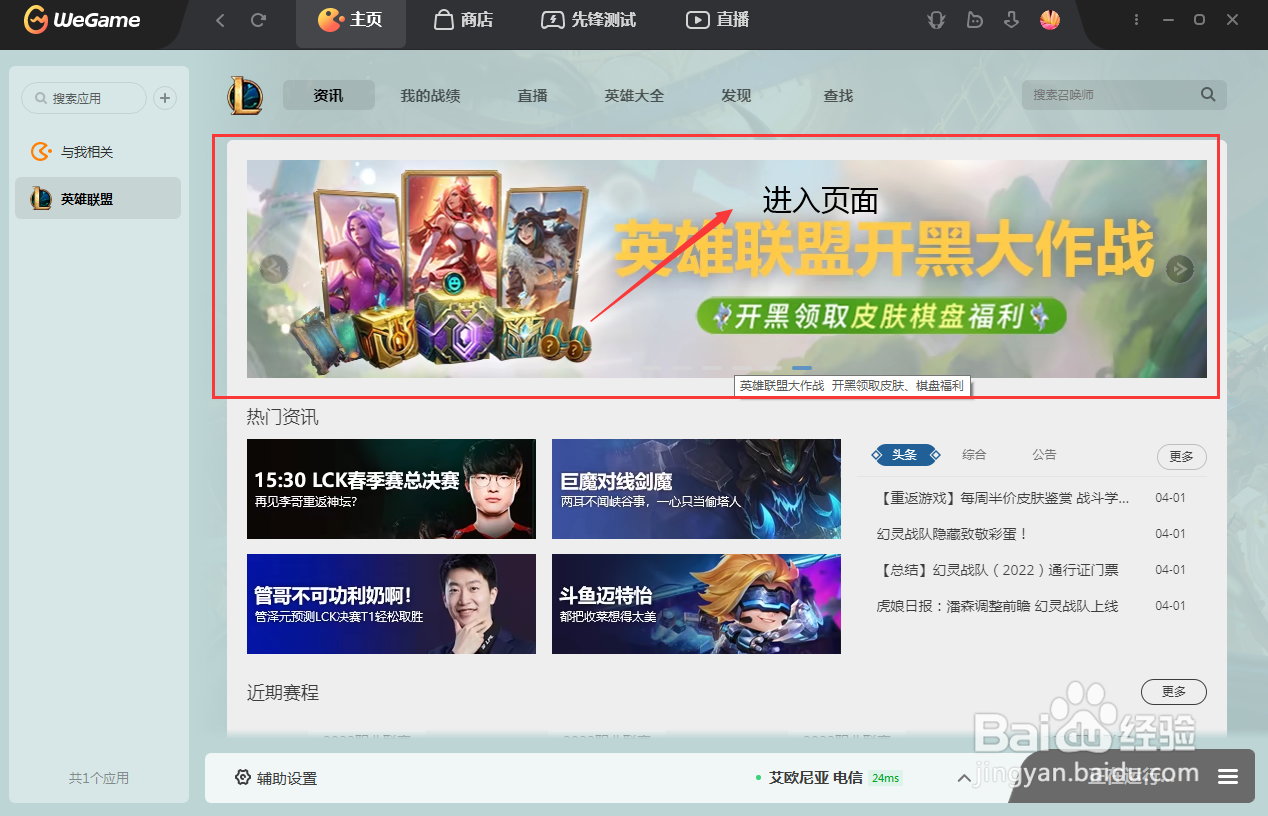Open 幻灵战队隐藏致敬彩蛋 headline

coord(952,534)
